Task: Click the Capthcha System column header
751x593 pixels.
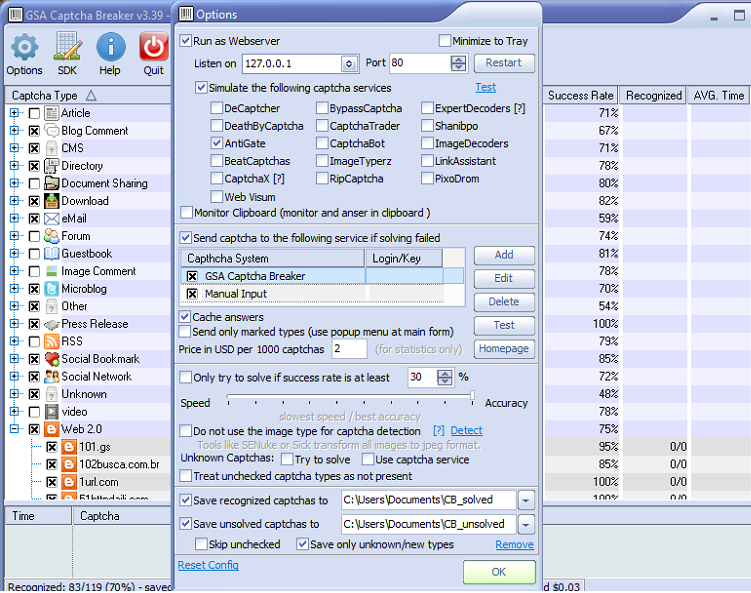Action: pyautogui.click(x=273, y=258)
